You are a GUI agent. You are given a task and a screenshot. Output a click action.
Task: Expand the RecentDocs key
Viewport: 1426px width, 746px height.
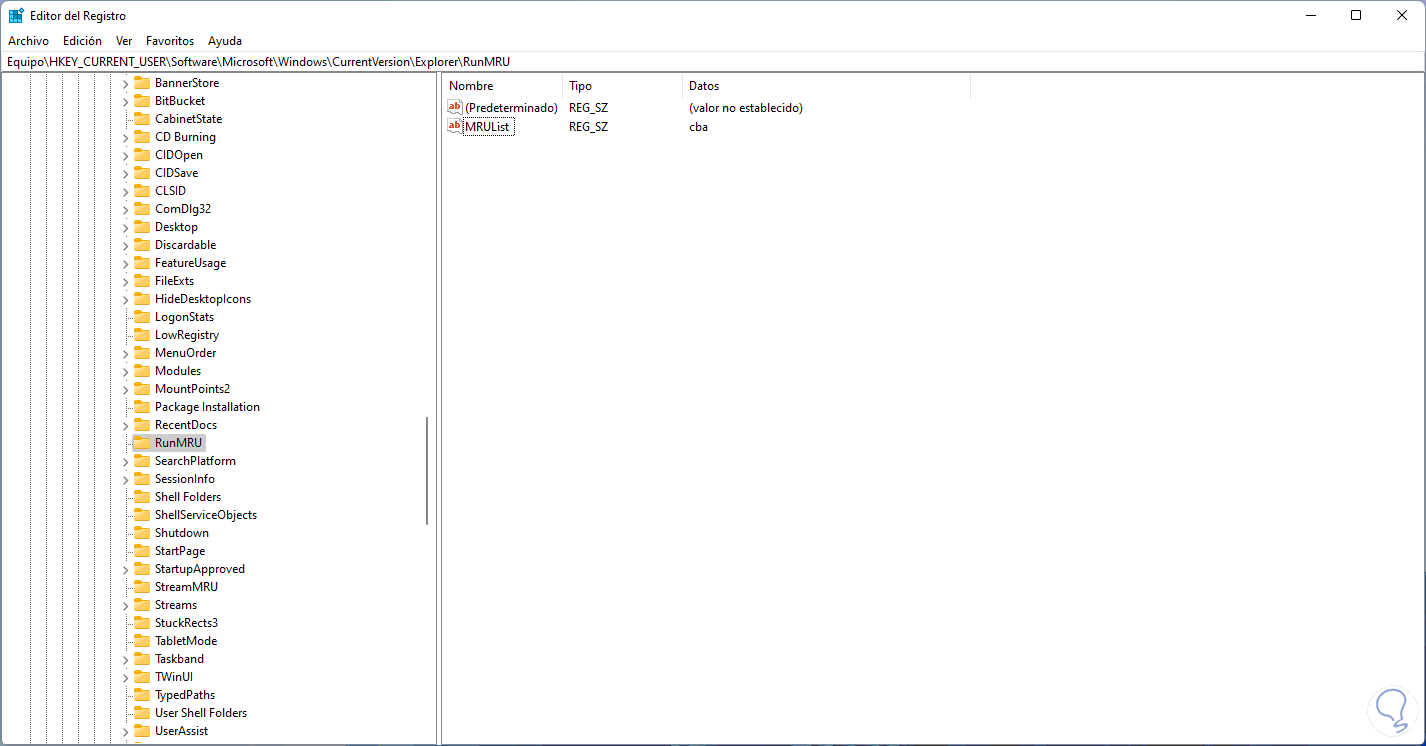pos(125,425)
